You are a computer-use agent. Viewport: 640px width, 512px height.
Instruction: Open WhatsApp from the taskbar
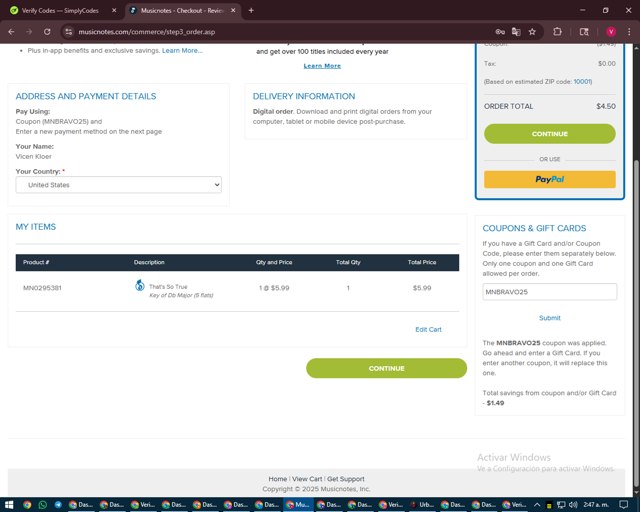42,505
